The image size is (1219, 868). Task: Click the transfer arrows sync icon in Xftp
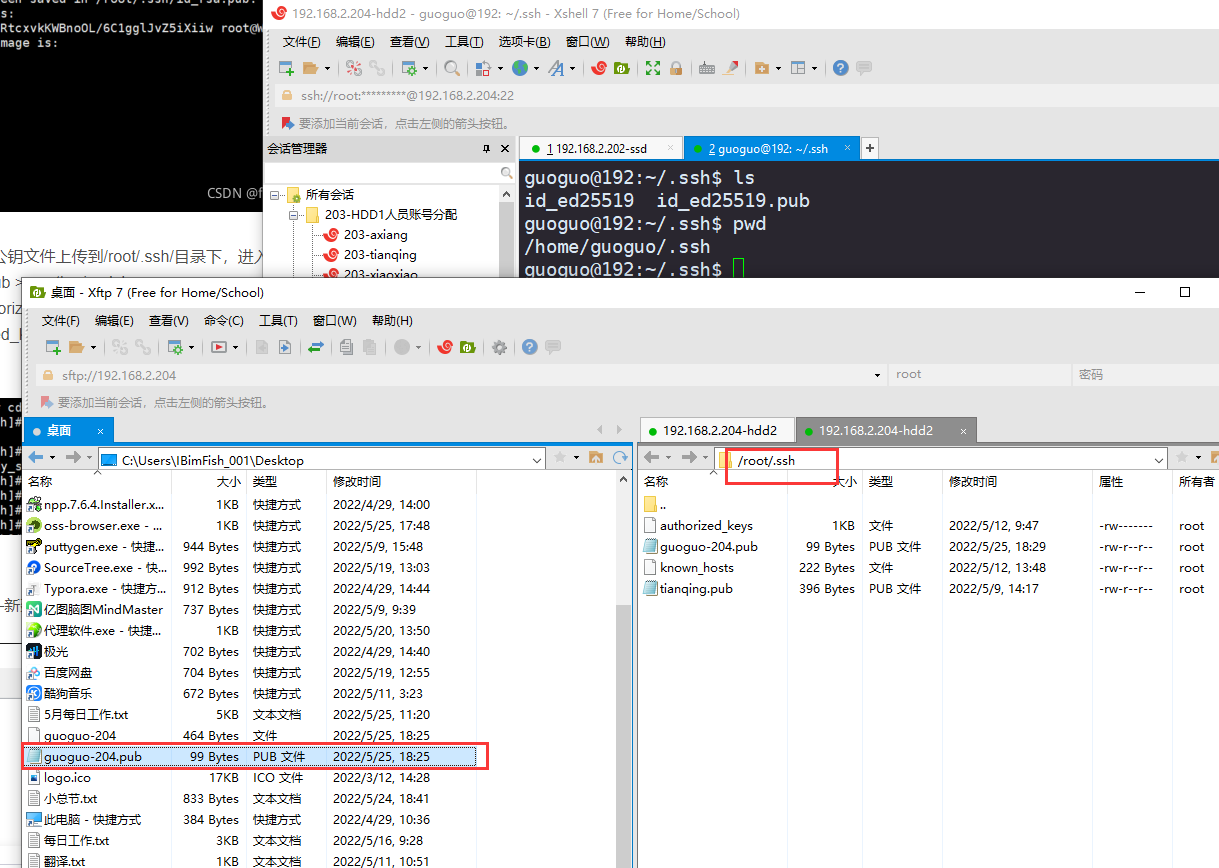pos(316,347)
